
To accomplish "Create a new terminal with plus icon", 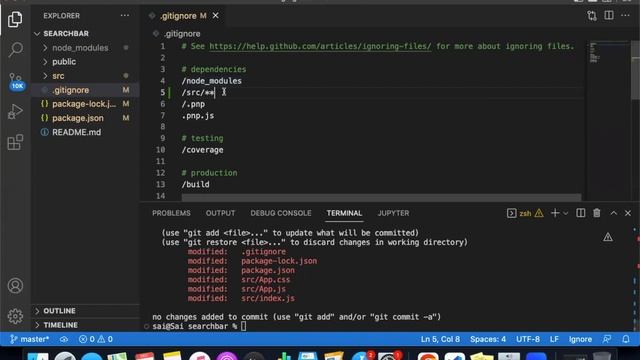I will [555, 213].
